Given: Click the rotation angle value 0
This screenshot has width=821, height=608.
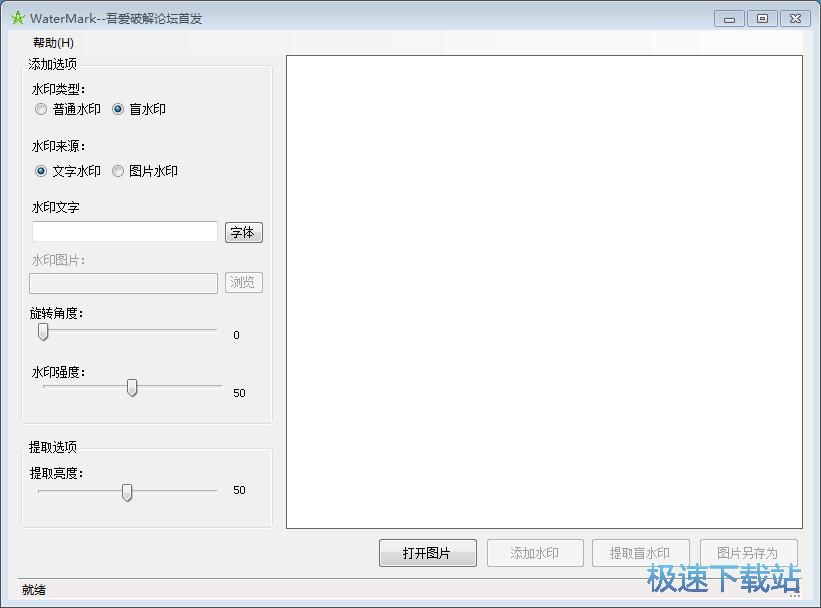Looking at the screenshot, I should (x=236, y=335).
